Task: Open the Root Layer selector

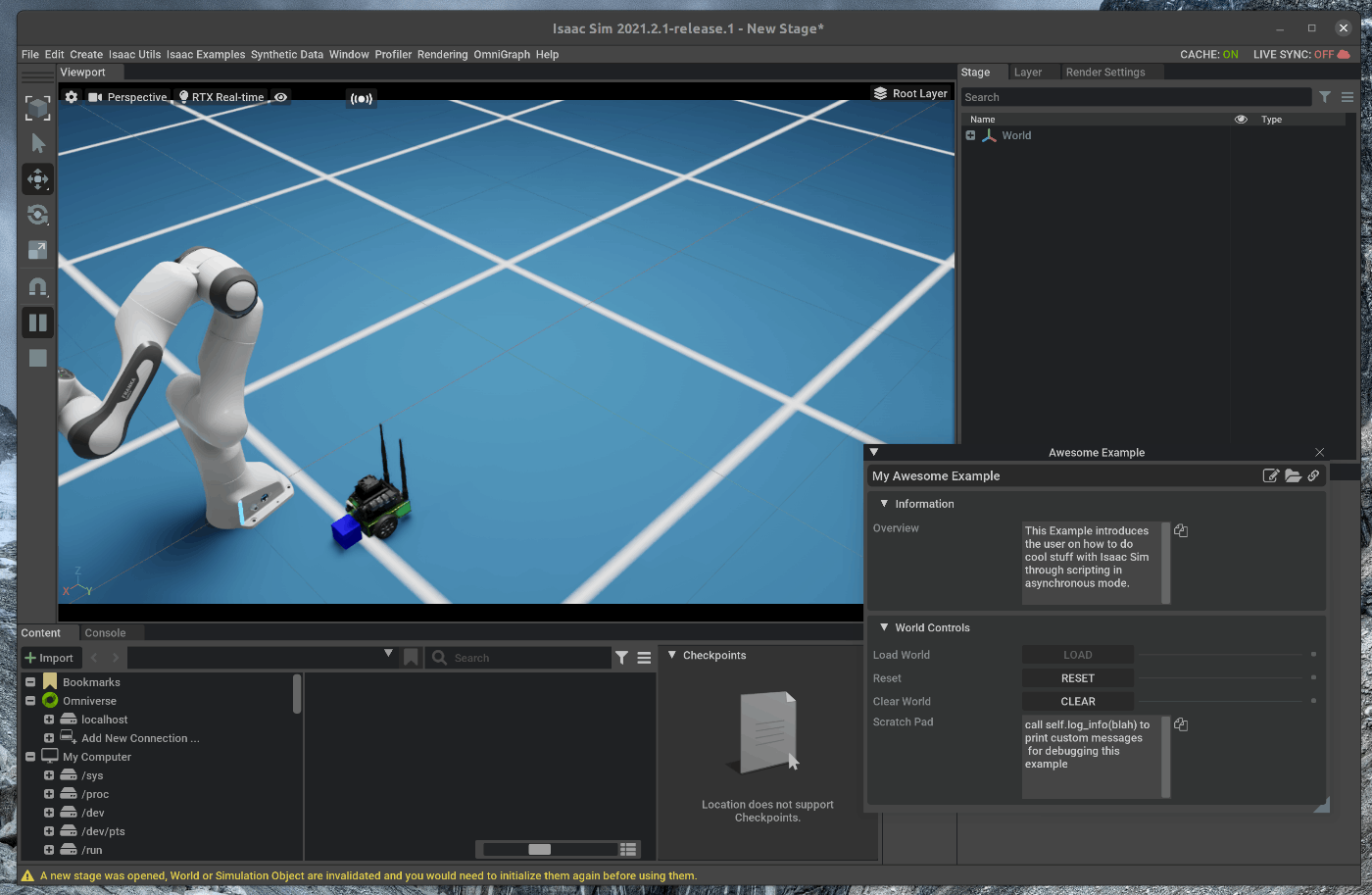Action: (910, 93)
